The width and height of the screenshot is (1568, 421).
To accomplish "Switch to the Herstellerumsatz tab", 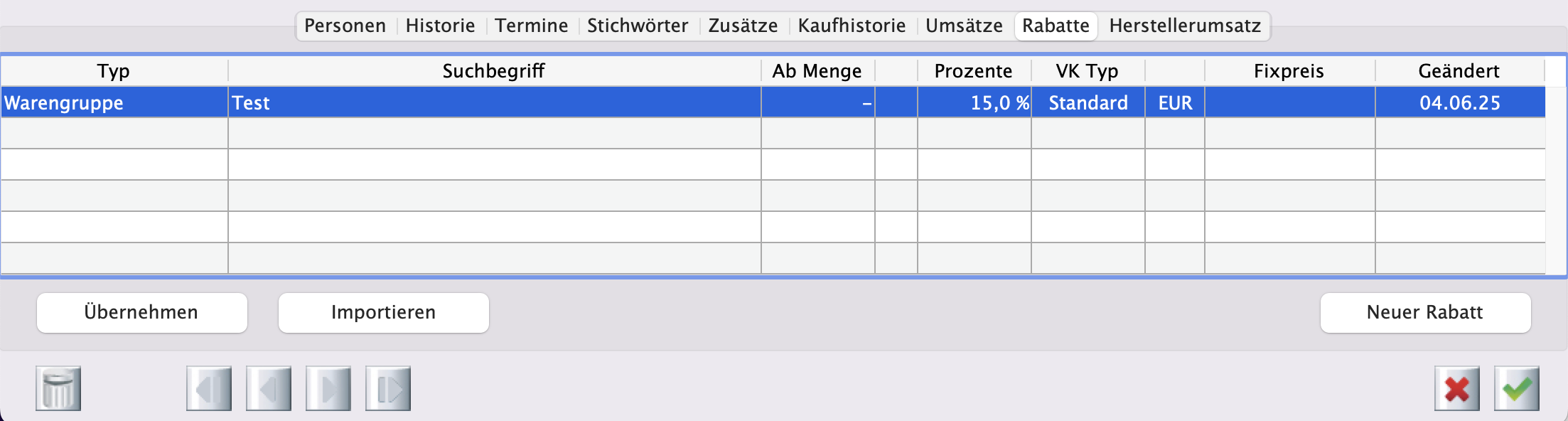I will [1185, 26].
